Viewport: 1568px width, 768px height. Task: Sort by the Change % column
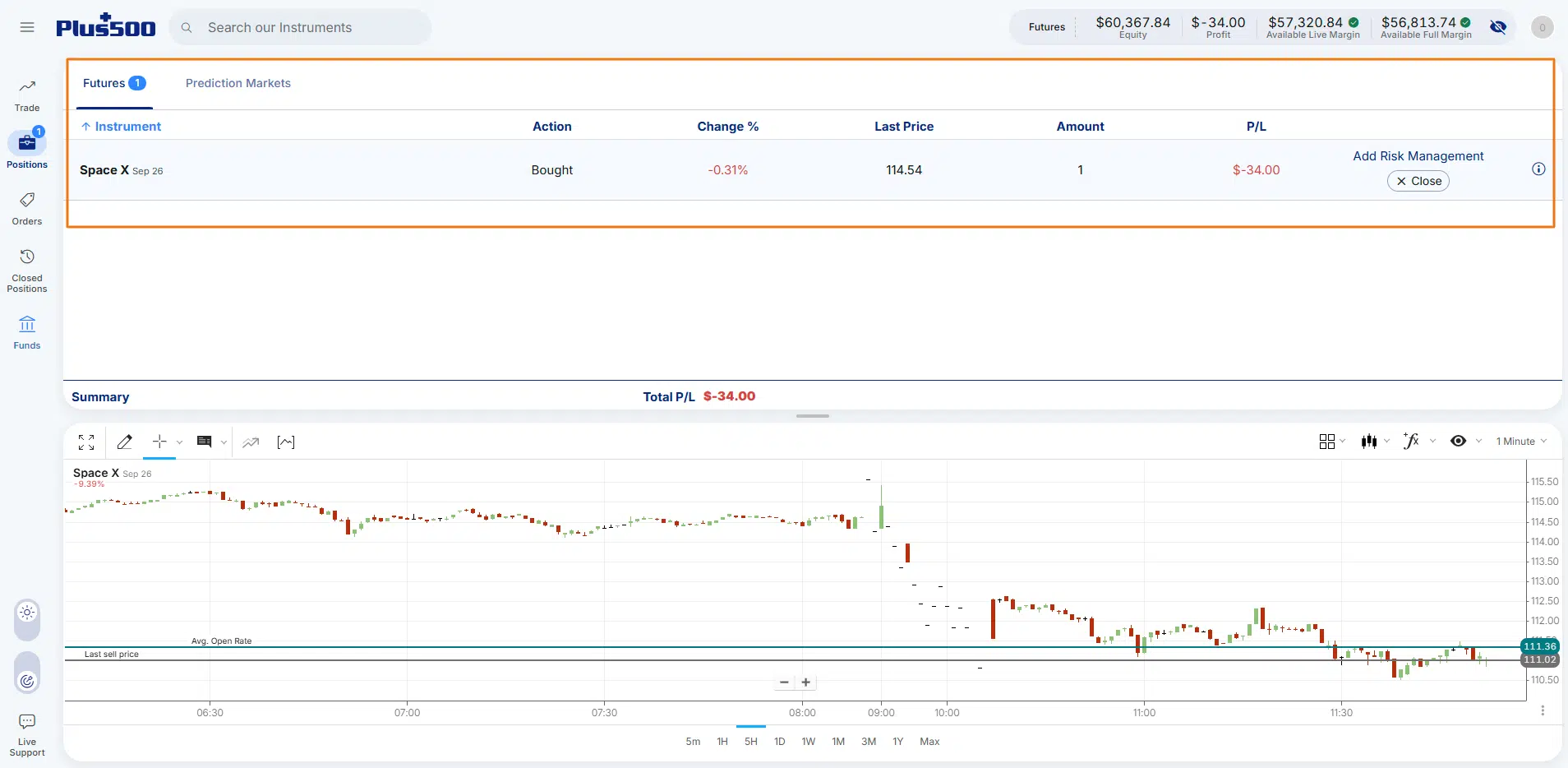point(728,127)
